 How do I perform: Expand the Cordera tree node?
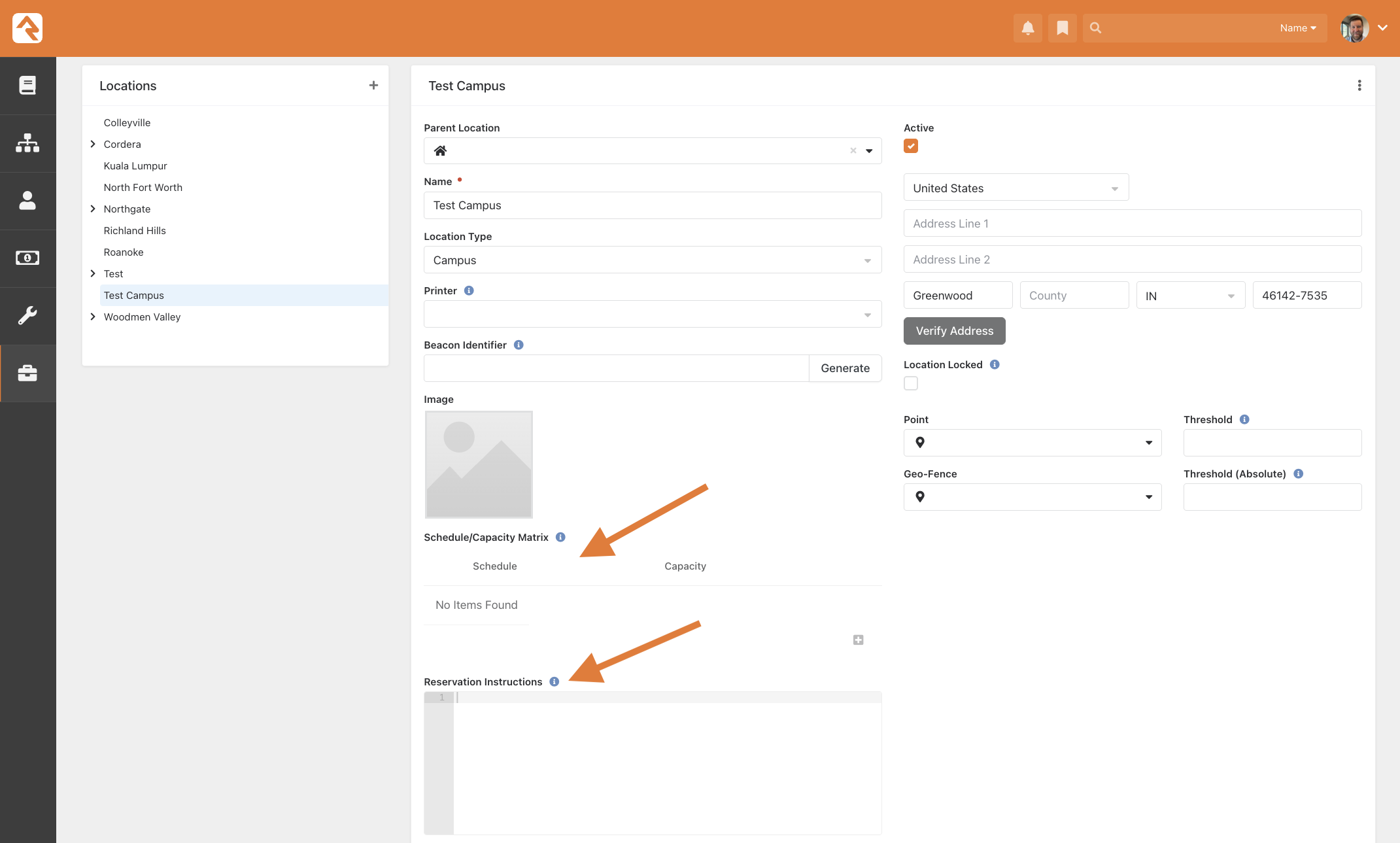pos(93,144)
